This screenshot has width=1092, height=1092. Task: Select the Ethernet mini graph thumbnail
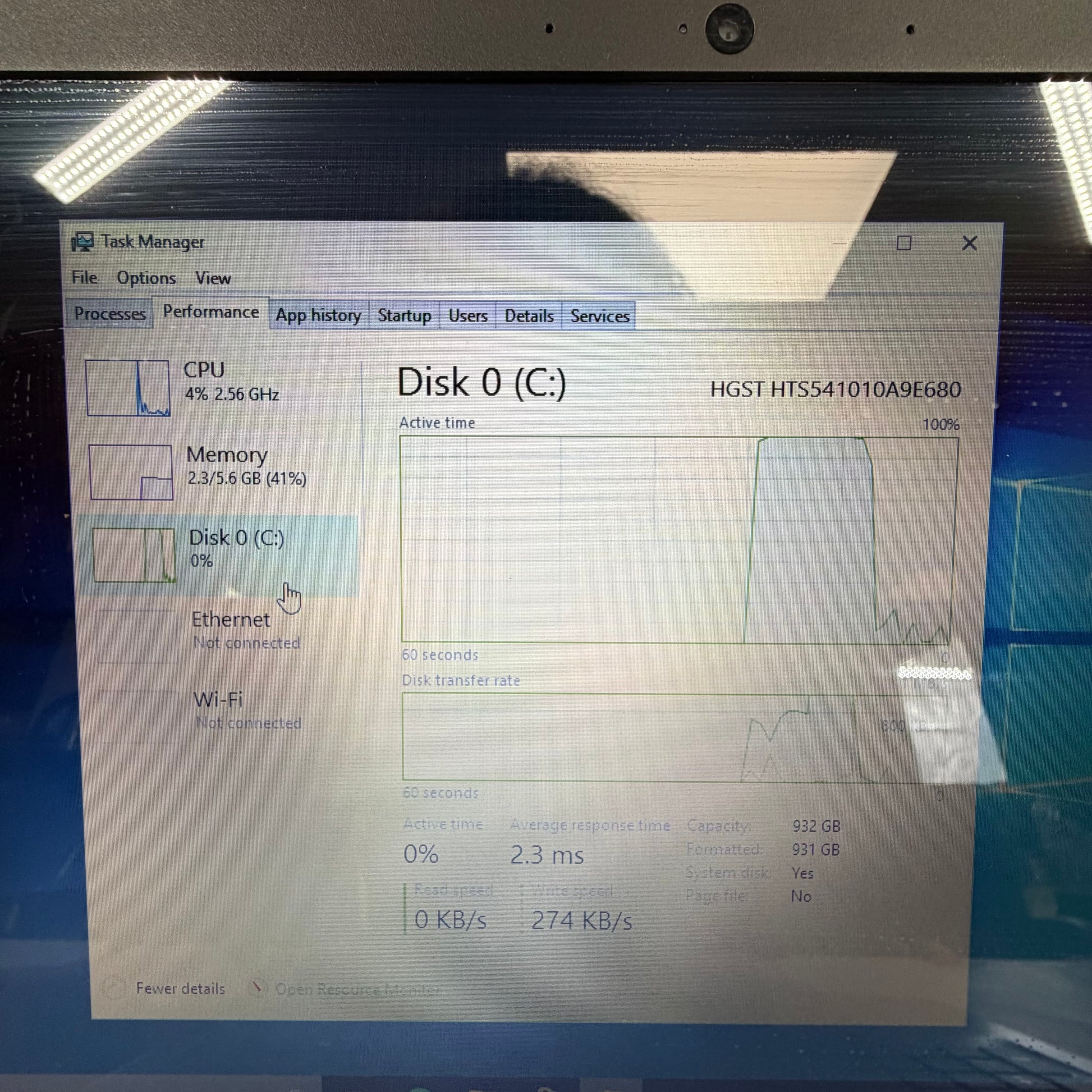coord(137,636)
